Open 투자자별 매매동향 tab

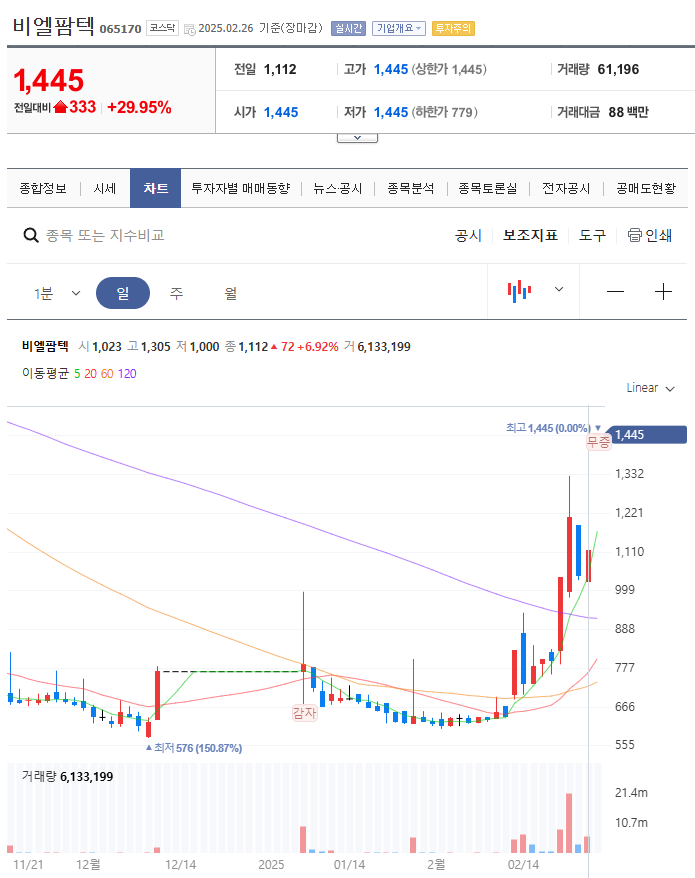click(x=241, y=189)
